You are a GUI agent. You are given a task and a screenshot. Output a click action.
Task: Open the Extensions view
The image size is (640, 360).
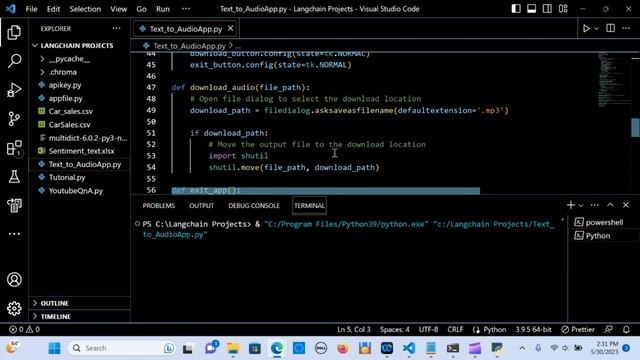click(x=14, y=148)
